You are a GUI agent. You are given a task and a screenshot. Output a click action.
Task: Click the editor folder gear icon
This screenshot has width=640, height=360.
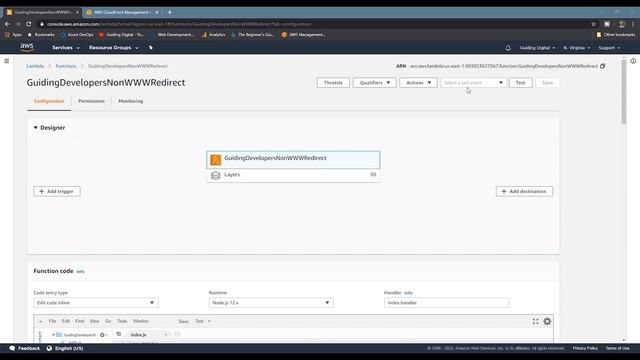point(102,335)
